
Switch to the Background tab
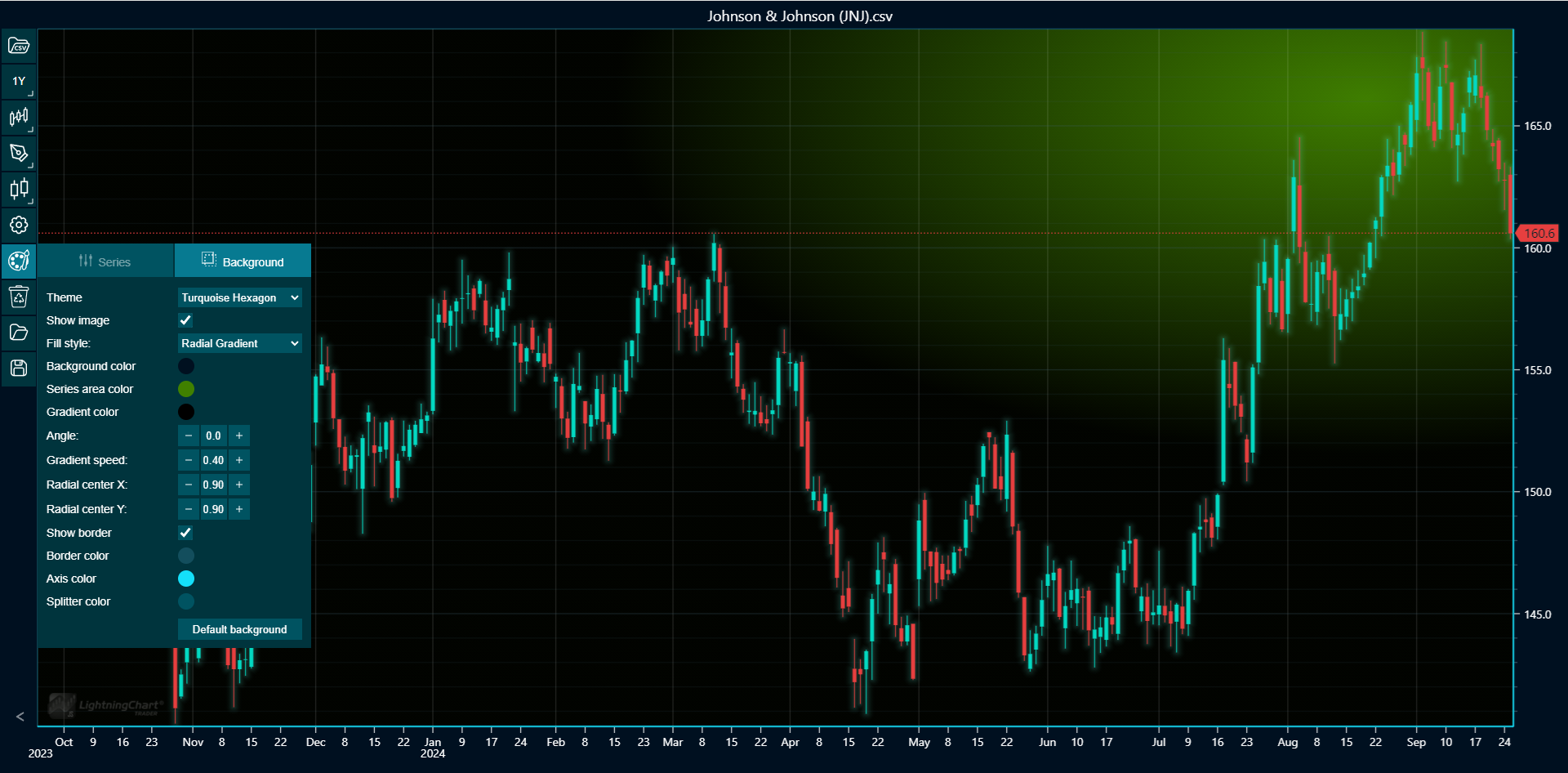click(x=243, y=261)
